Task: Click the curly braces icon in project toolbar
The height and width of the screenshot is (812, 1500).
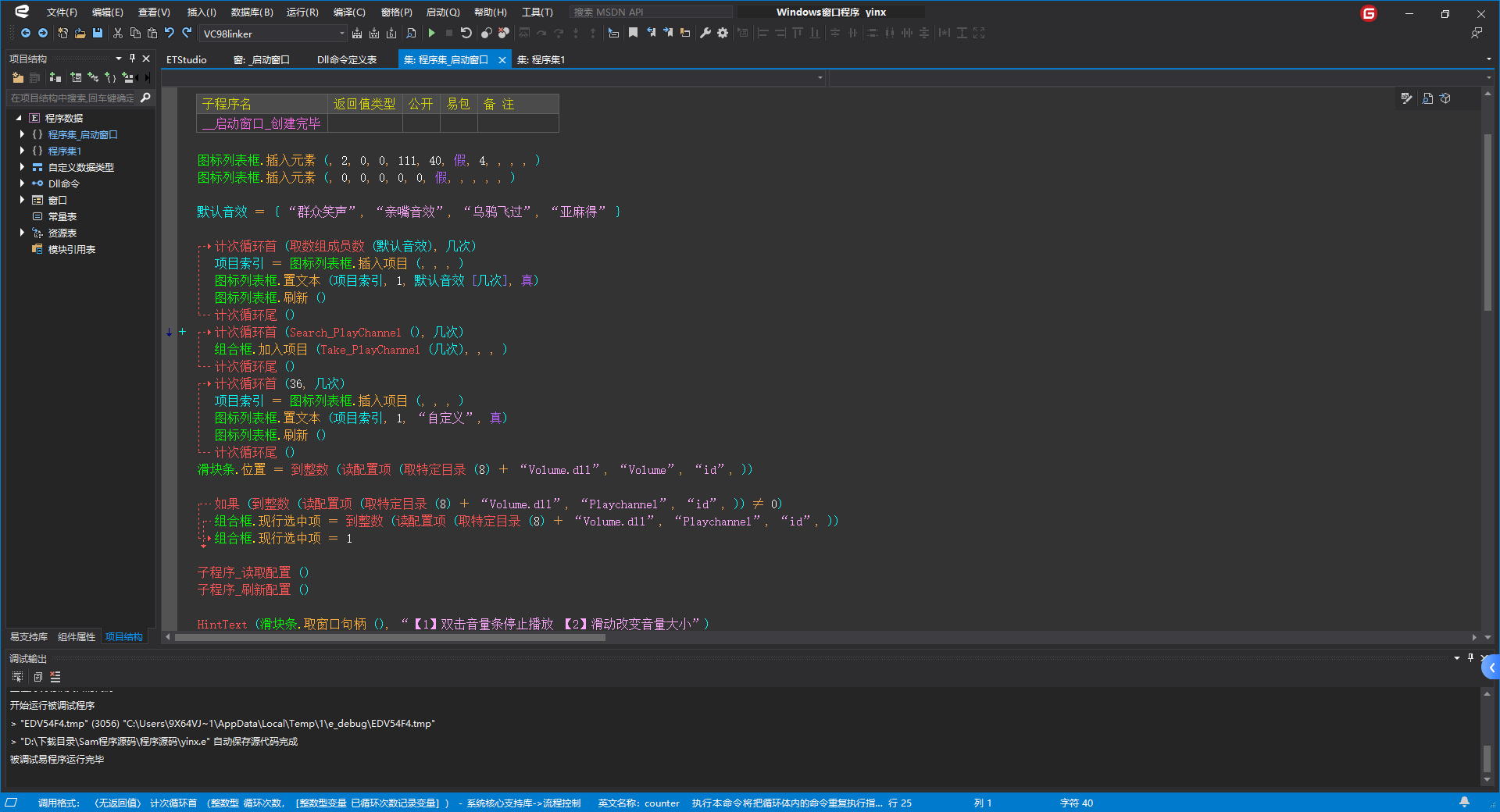Action: (110, 77)
